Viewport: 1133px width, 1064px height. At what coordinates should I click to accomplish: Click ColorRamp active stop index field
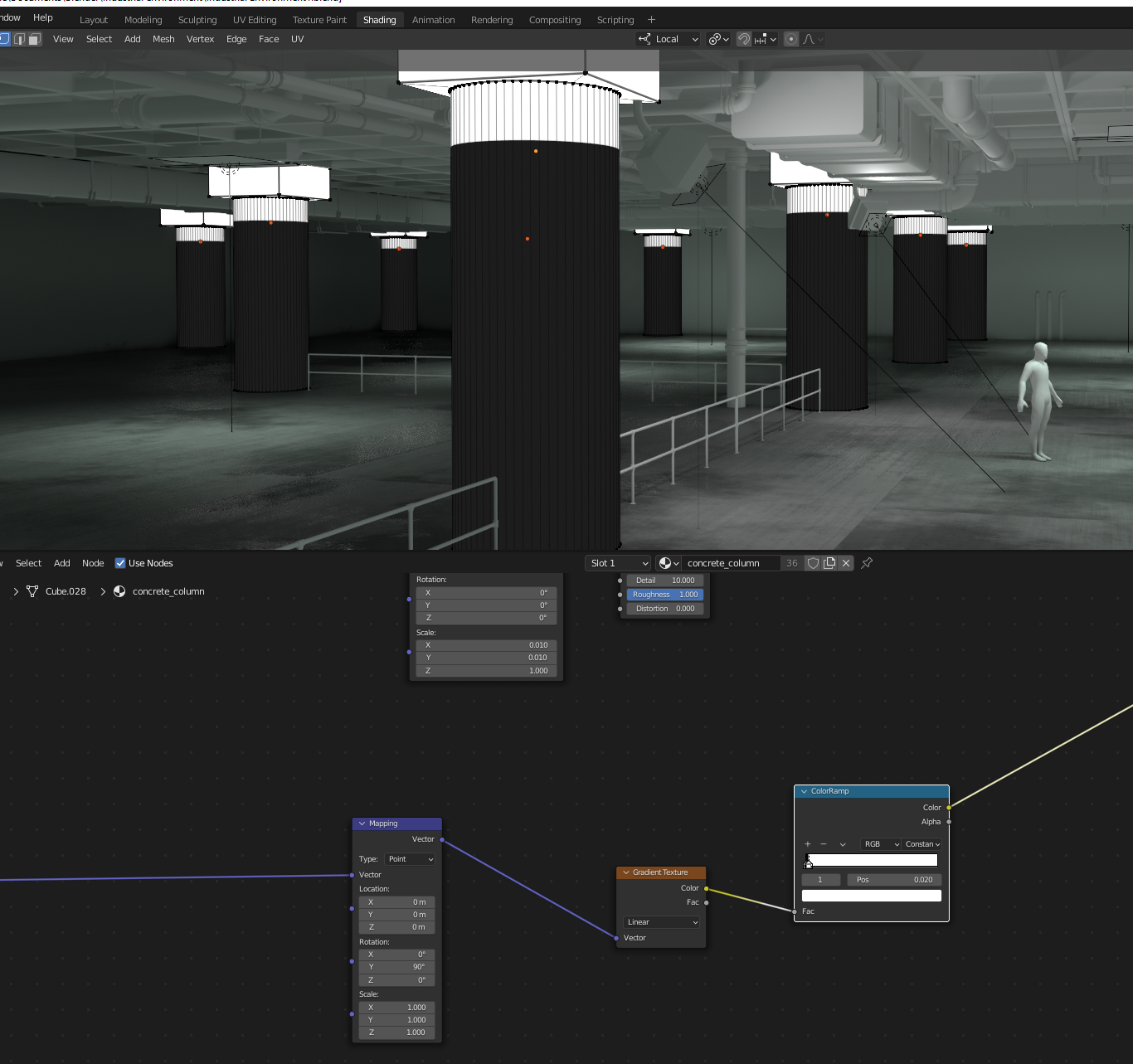(x=821, y=880)
